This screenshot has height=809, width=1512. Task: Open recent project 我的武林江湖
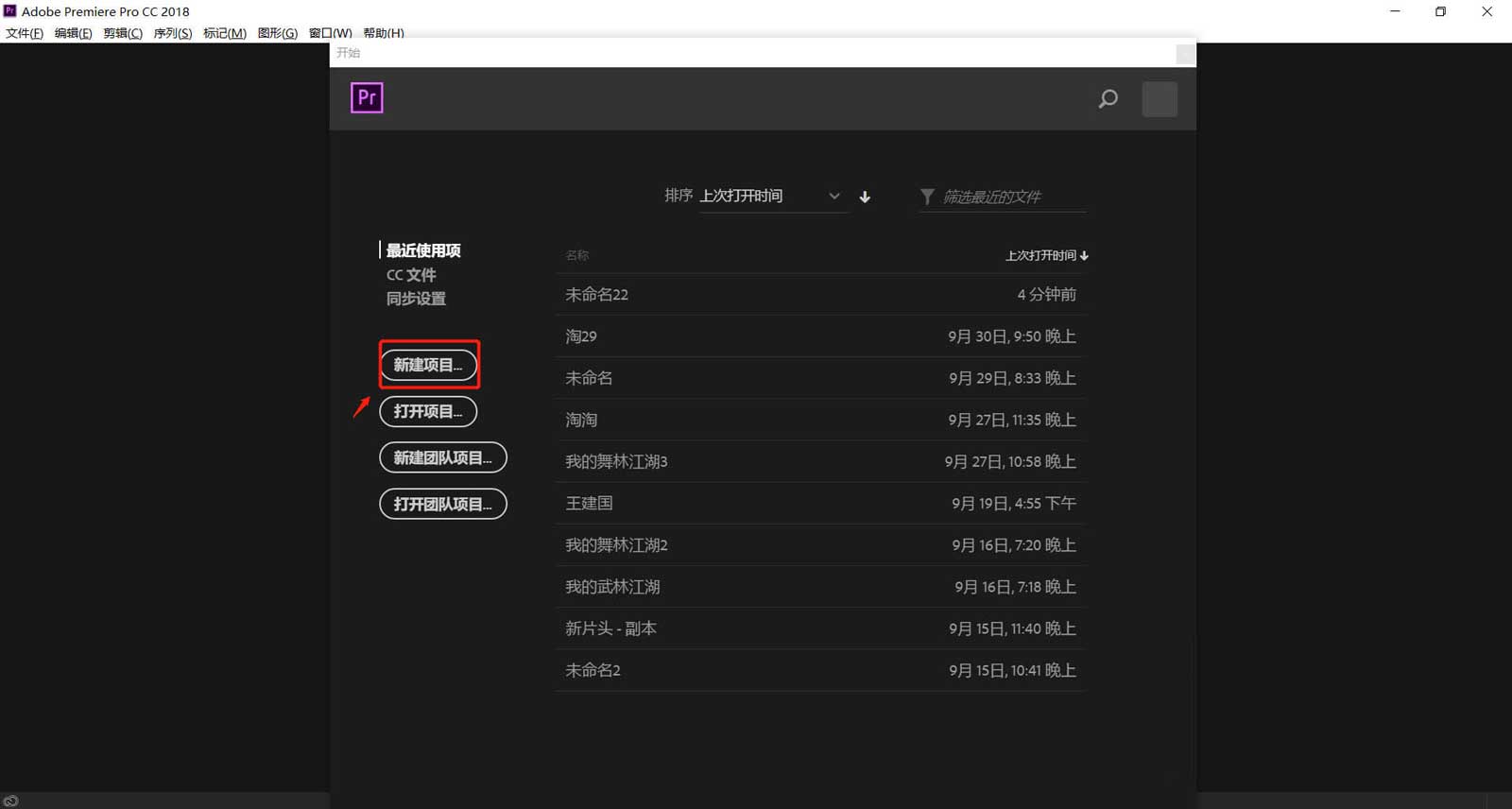tap(821, 587)
